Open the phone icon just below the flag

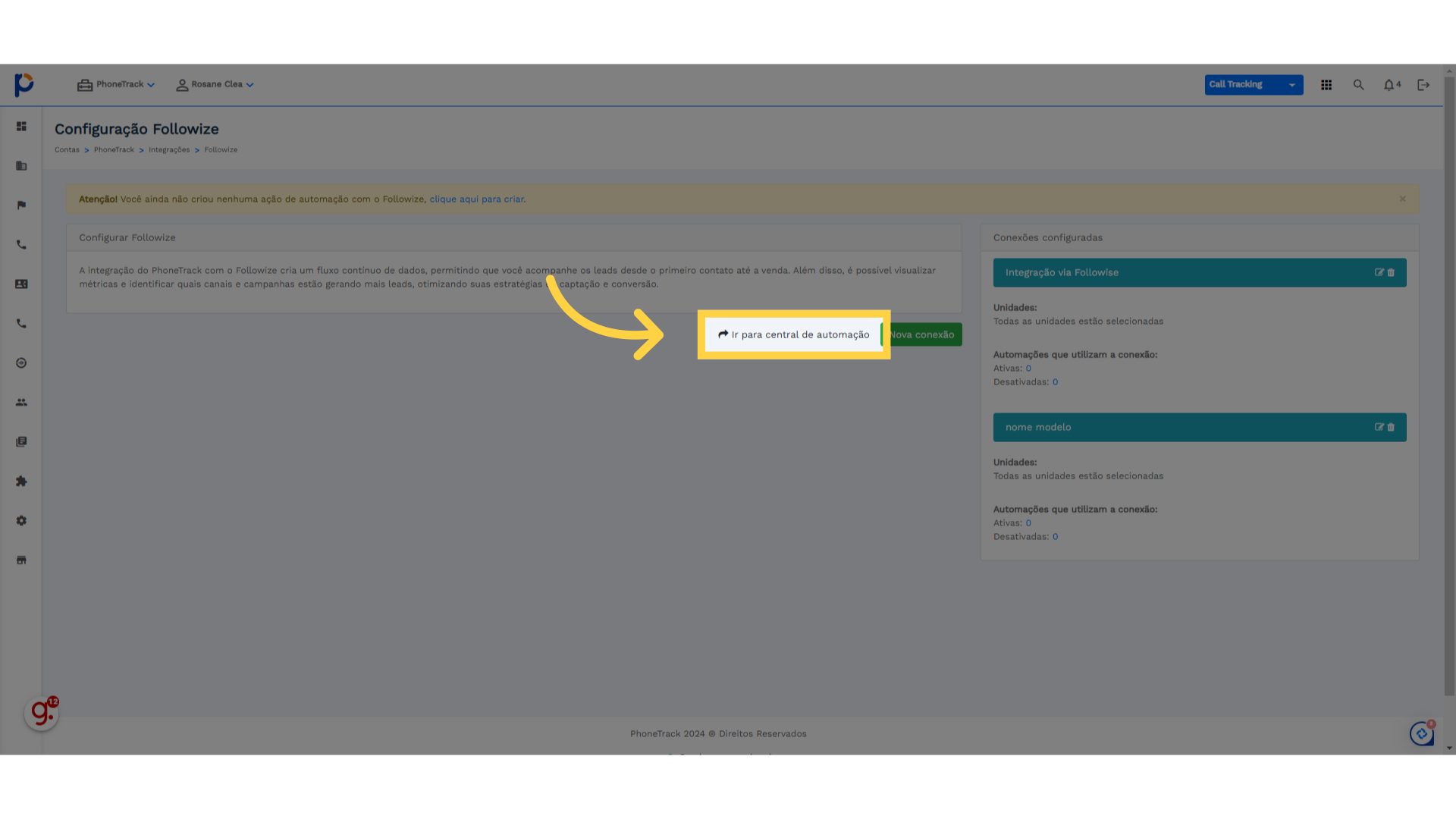21,245
